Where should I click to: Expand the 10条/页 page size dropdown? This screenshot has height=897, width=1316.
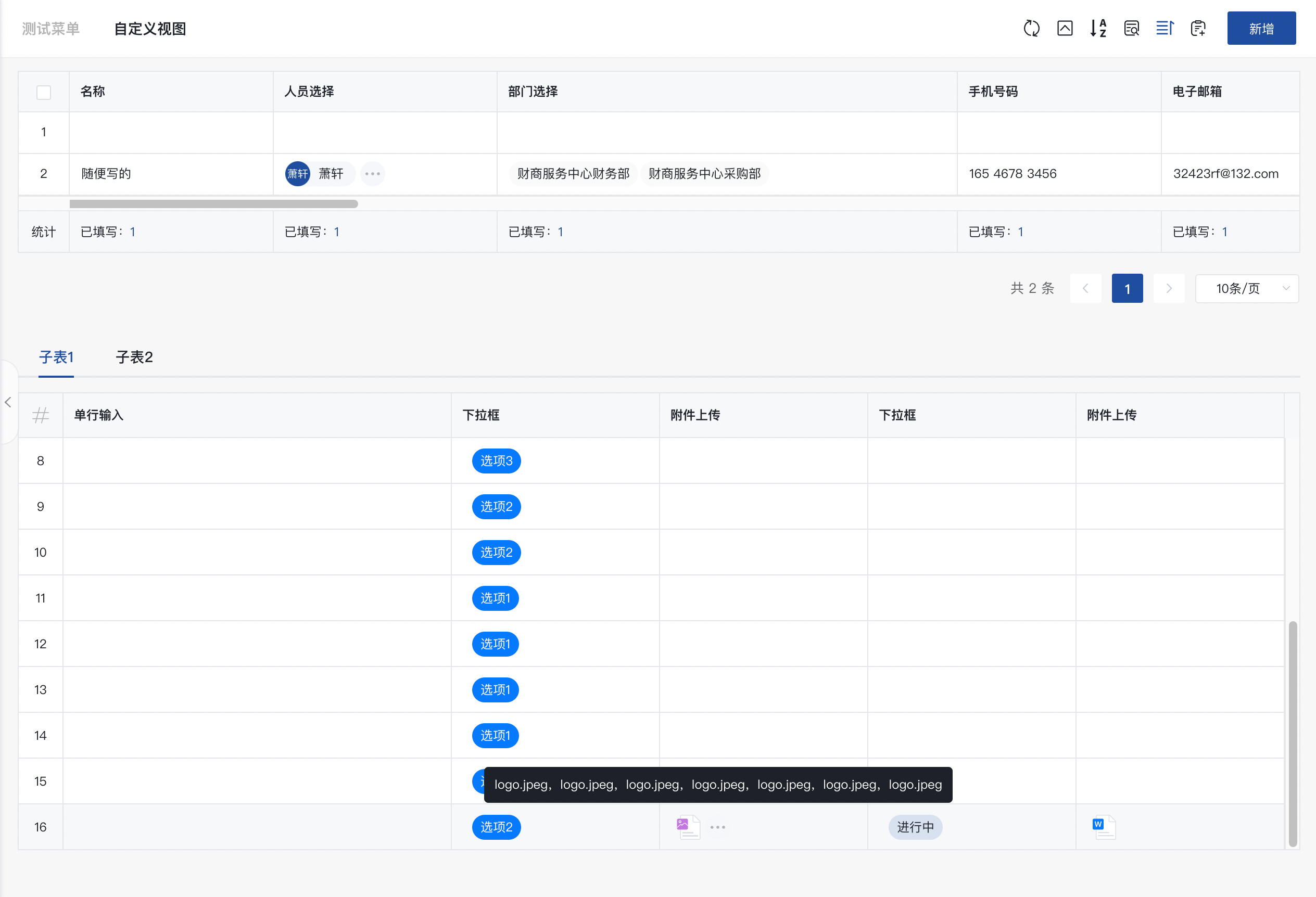1246,289
